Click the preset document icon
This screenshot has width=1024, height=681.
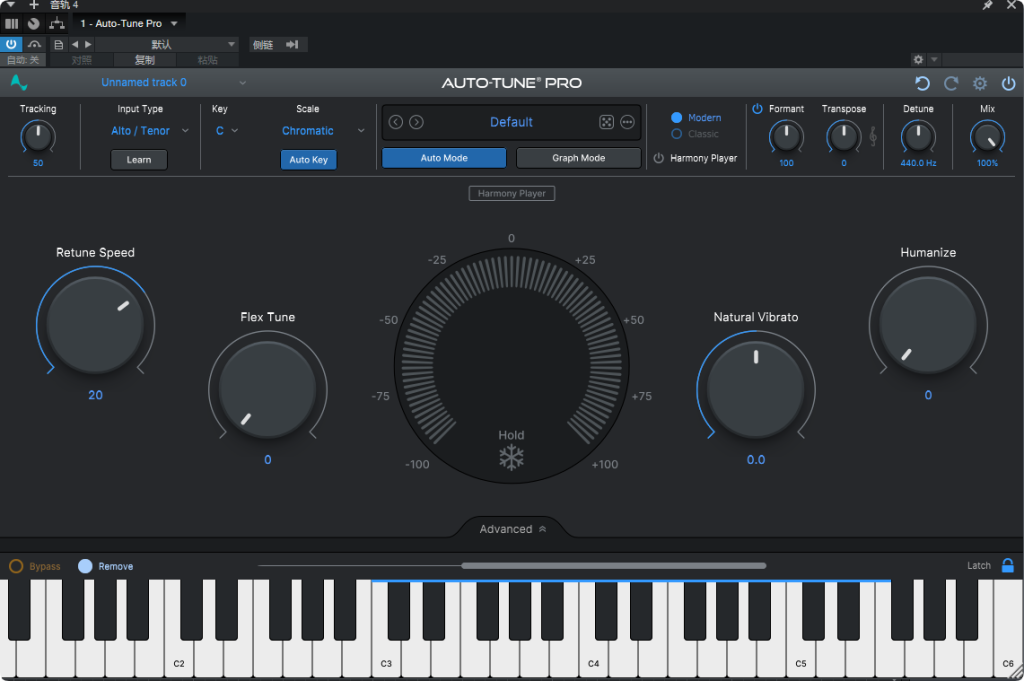coord(58,44)
